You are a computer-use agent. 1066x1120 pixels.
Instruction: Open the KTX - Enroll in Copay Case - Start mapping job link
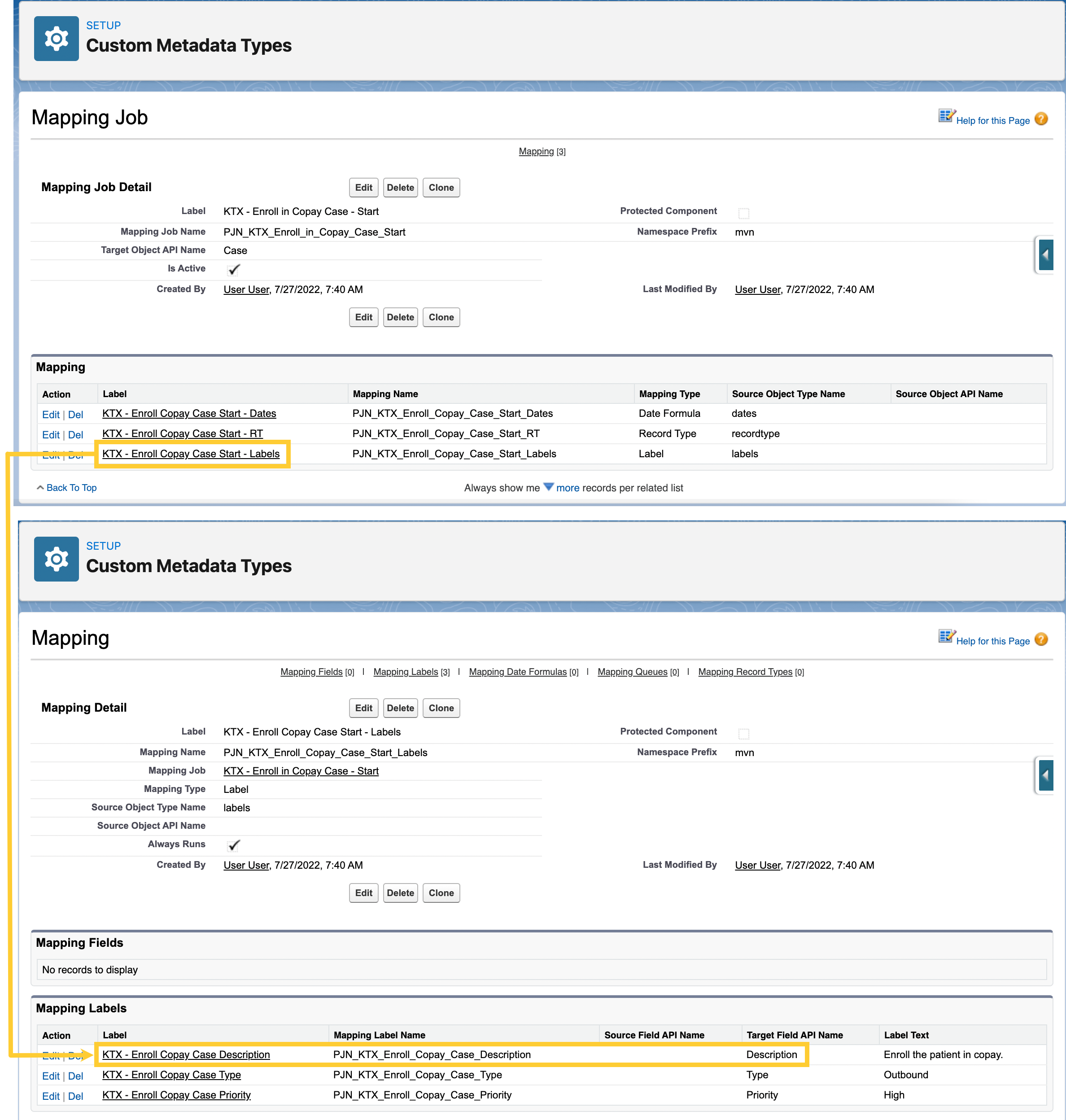pos(301,770)
